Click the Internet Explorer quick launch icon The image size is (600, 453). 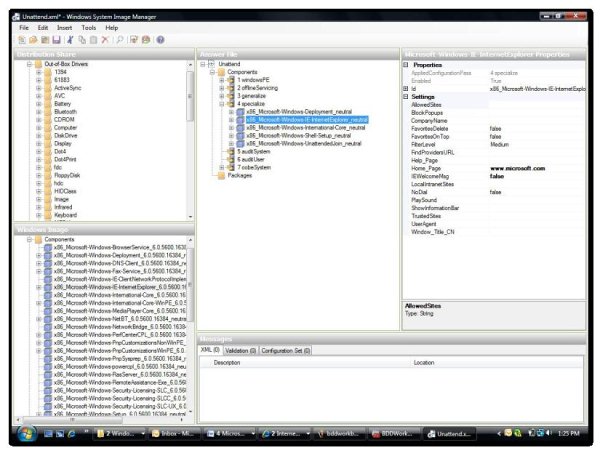pos(71,434)
